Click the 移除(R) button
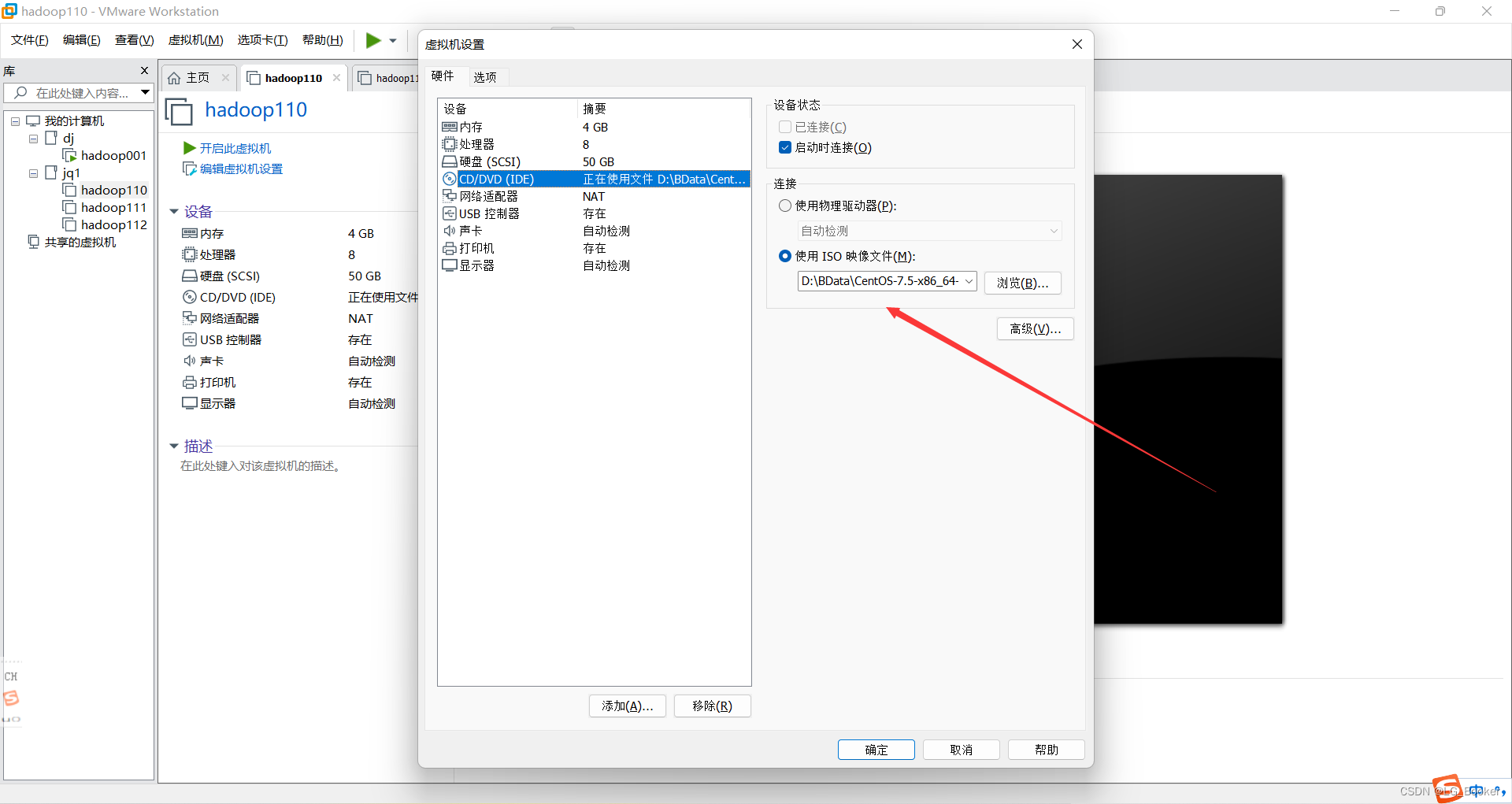 coord(713,706)
